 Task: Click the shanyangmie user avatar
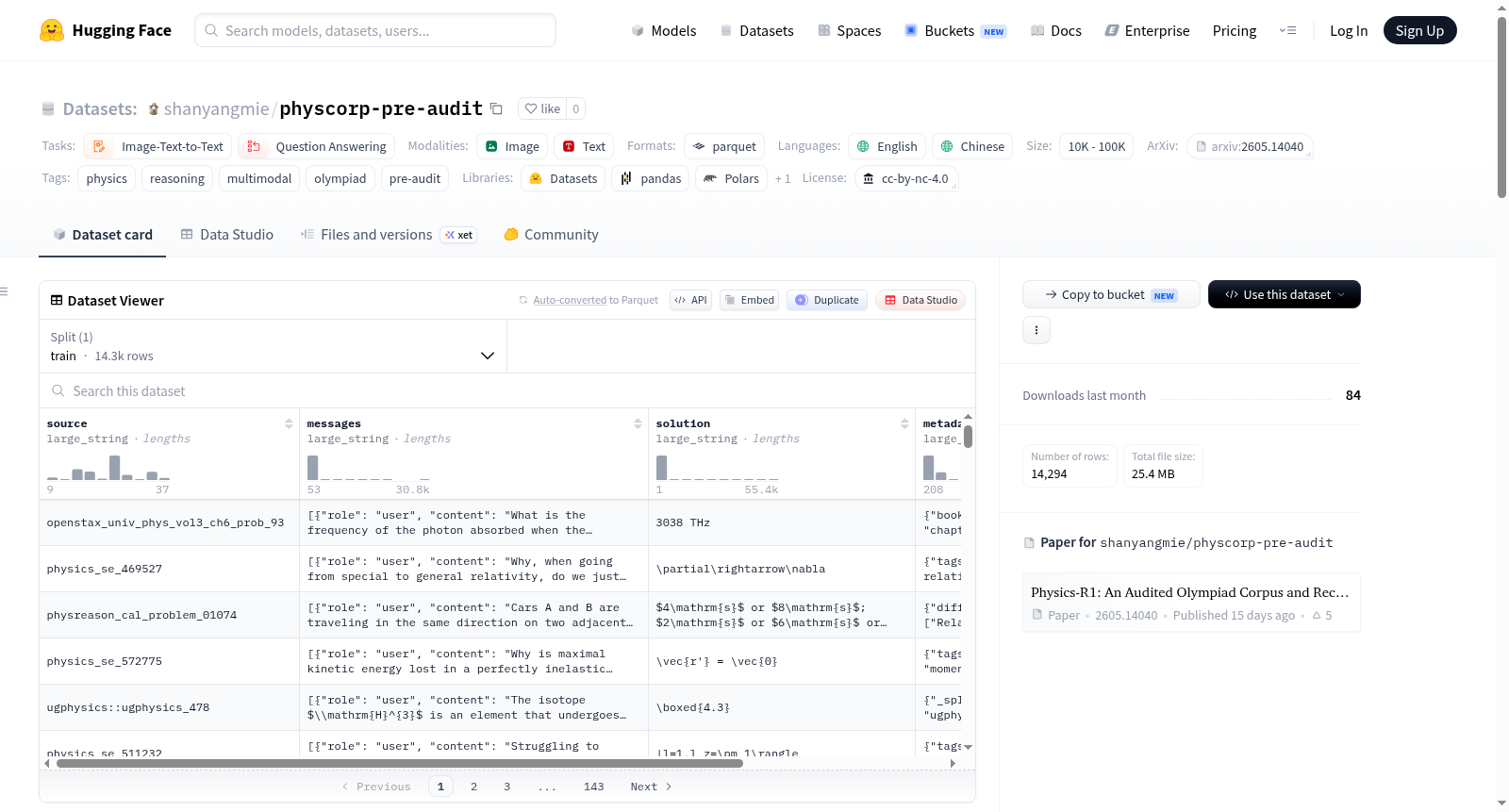click(x=154, y=108)
